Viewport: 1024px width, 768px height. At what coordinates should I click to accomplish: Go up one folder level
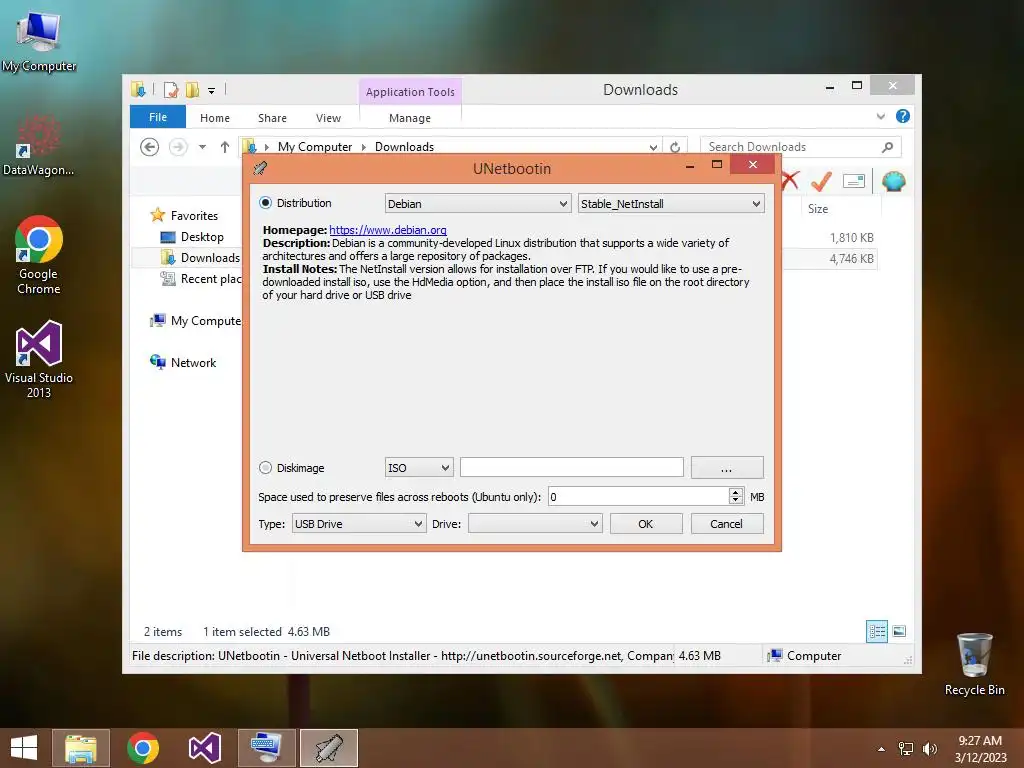[225, 147]
